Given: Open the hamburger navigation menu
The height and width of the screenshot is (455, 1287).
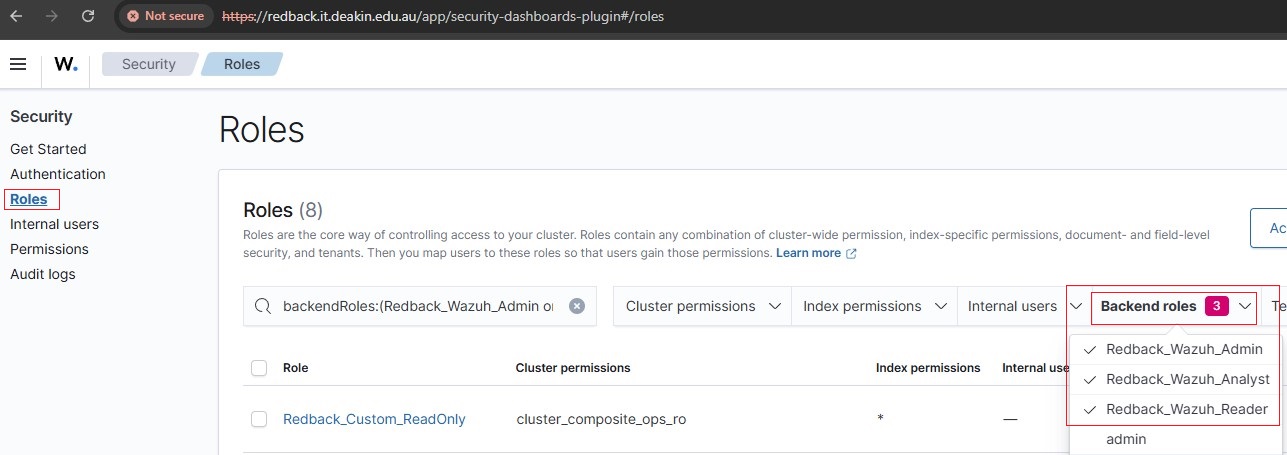Looking at the screenshot, I should pos(18,64).
